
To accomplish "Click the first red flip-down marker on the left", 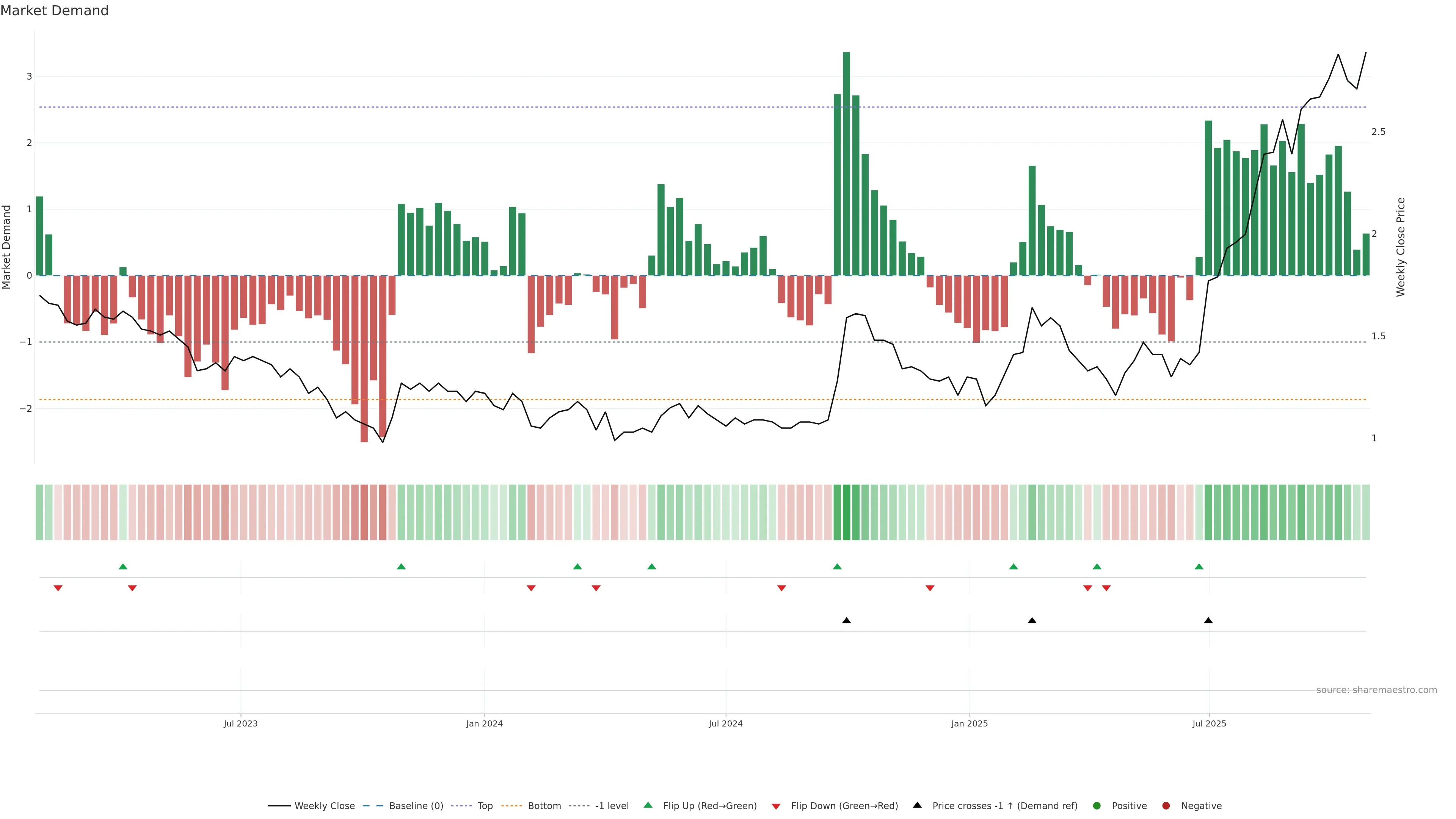I will 58,588.
